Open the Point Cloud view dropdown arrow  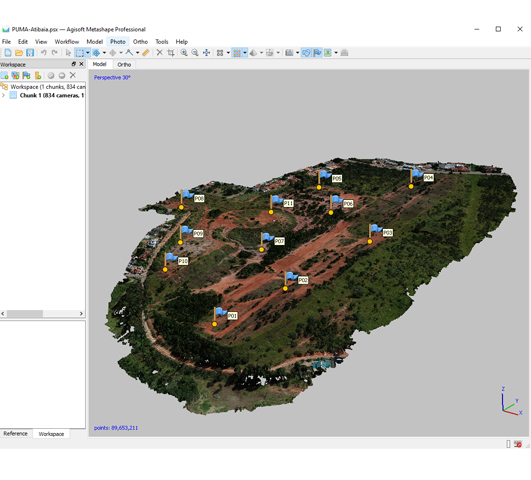(228, 53)
